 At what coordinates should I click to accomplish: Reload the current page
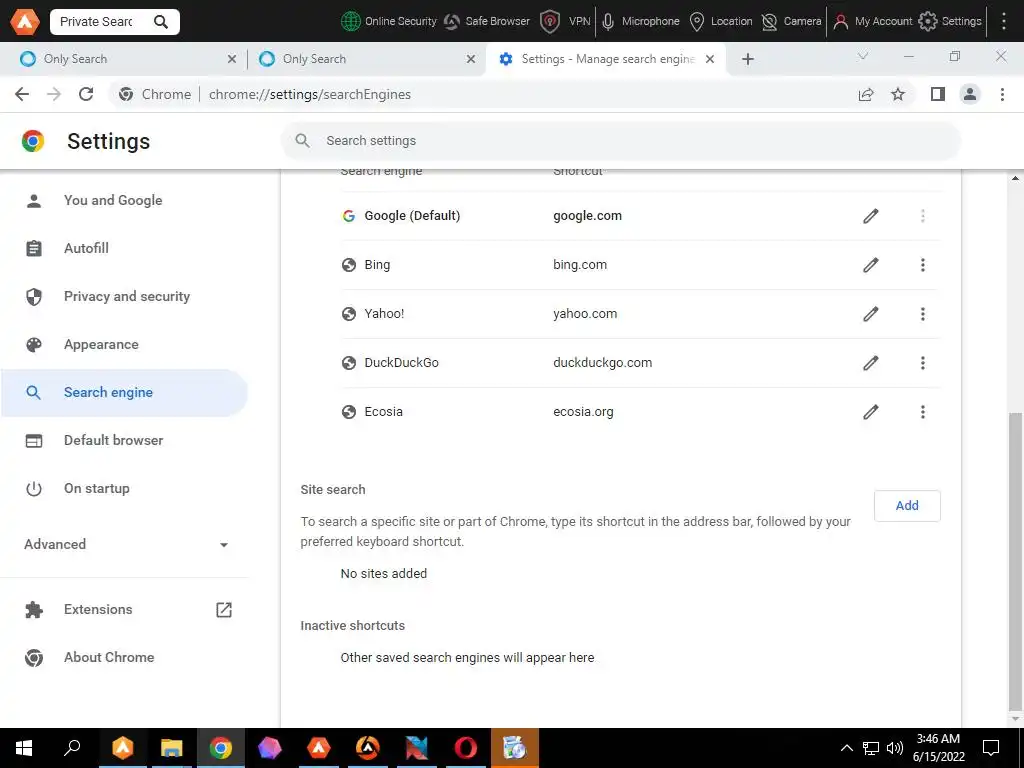[x=86, y=94]
